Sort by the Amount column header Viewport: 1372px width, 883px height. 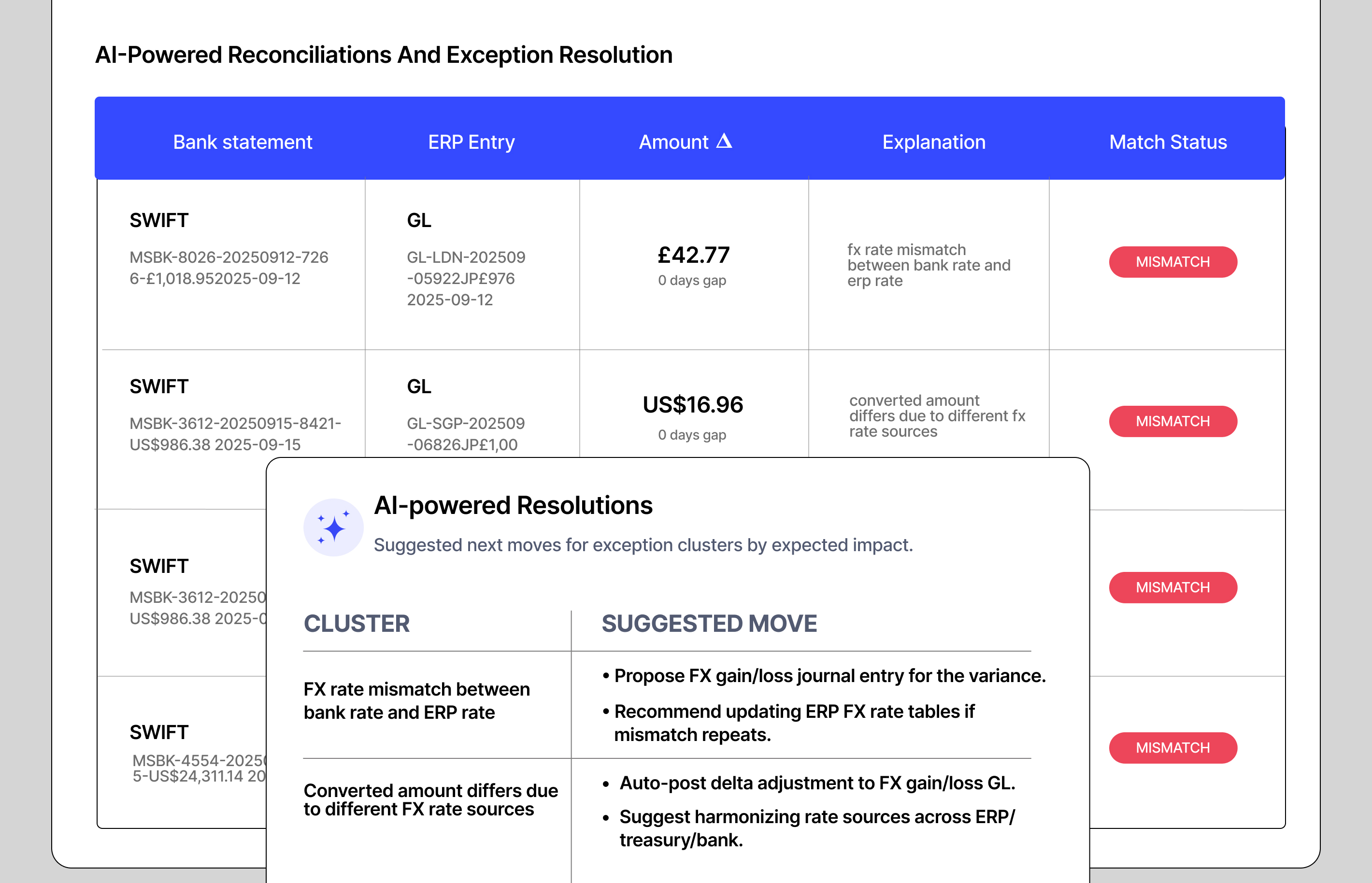[x=673, y=142]
